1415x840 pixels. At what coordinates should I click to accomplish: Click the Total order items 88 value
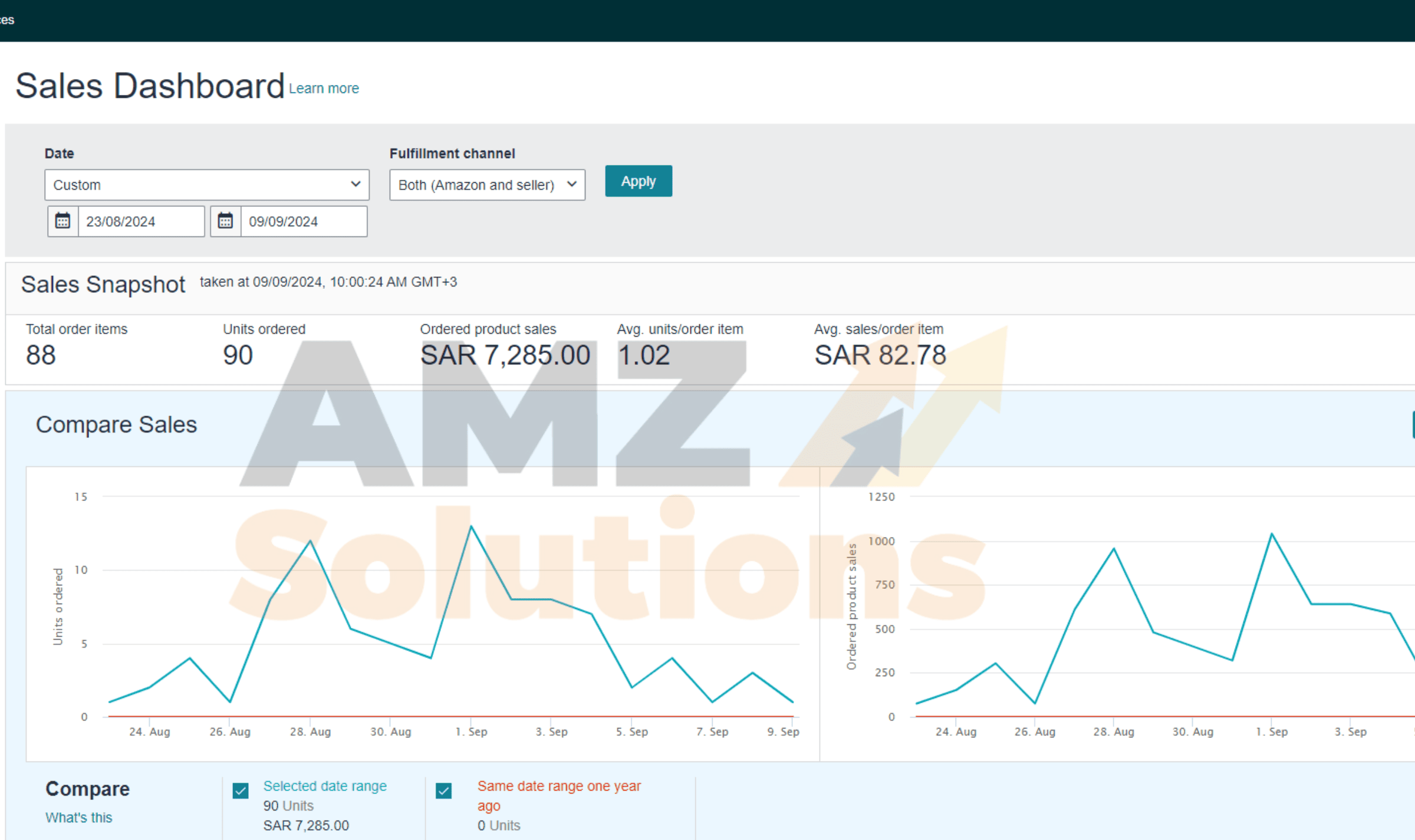tap(41, 355)
